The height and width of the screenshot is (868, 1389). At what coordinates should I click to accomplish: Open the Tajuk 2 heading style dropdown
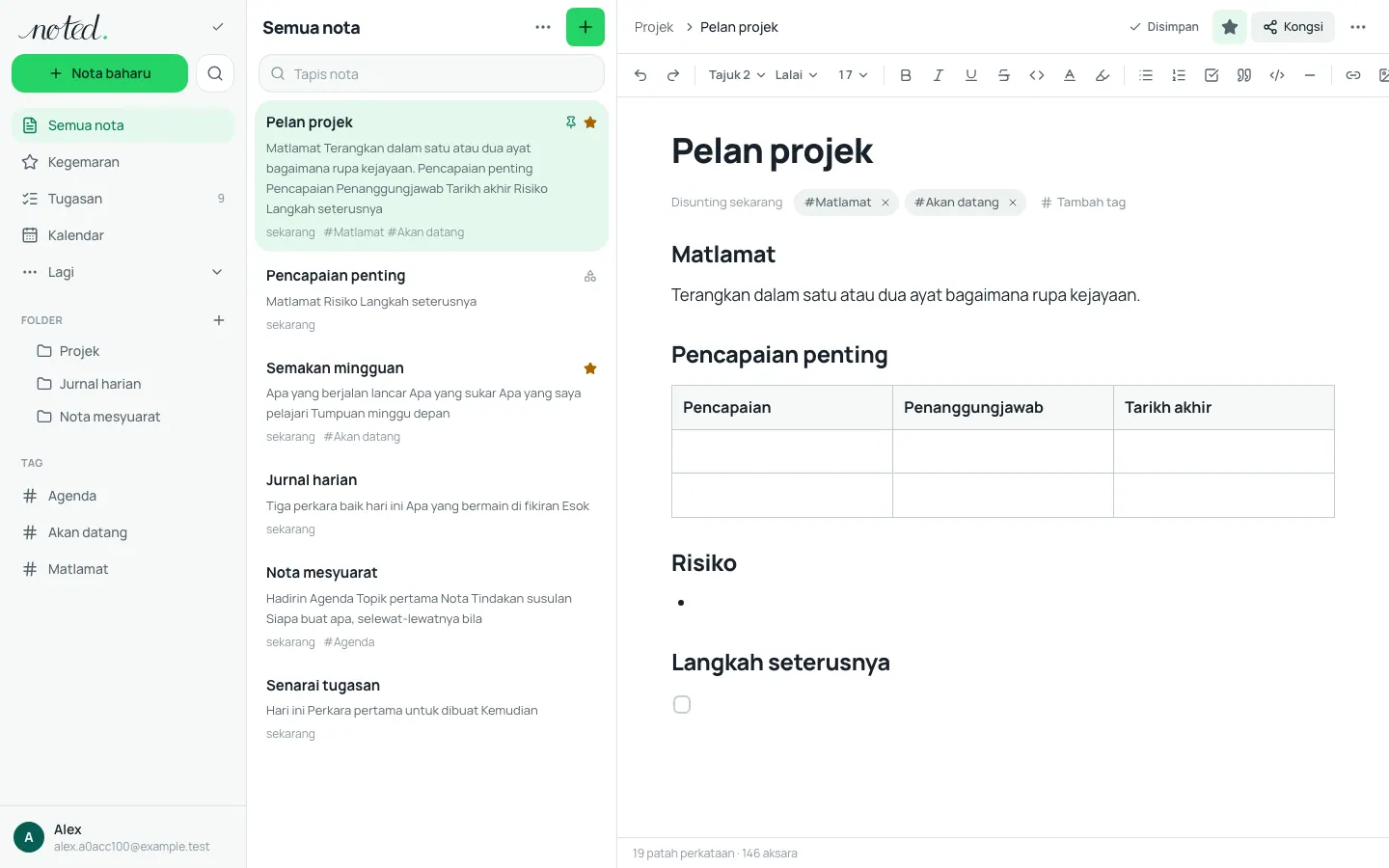[737, 75]
